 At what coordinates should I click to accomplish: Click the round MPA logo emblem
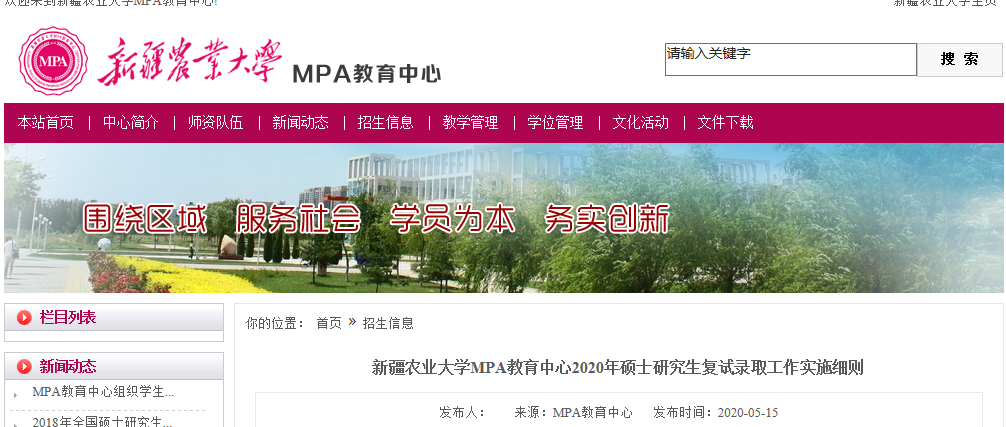click(53, 60)
